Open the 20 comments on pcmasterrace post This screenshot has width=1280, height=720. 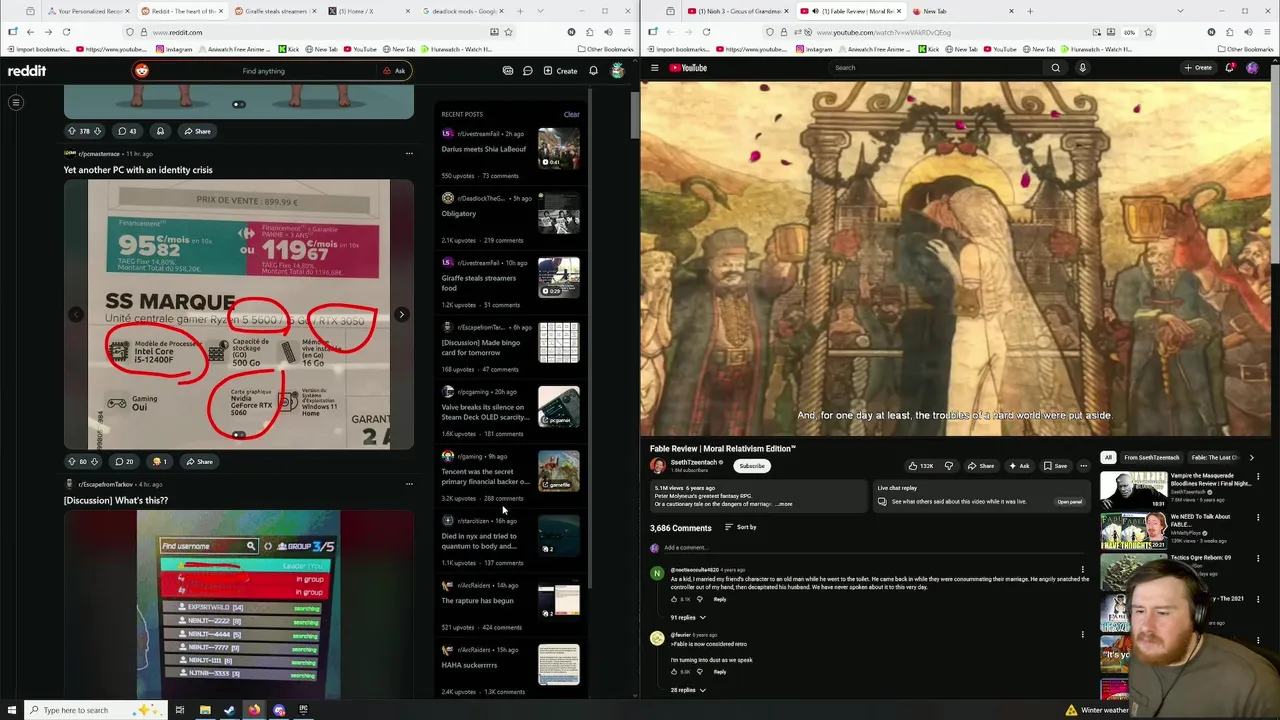(124, 462)
